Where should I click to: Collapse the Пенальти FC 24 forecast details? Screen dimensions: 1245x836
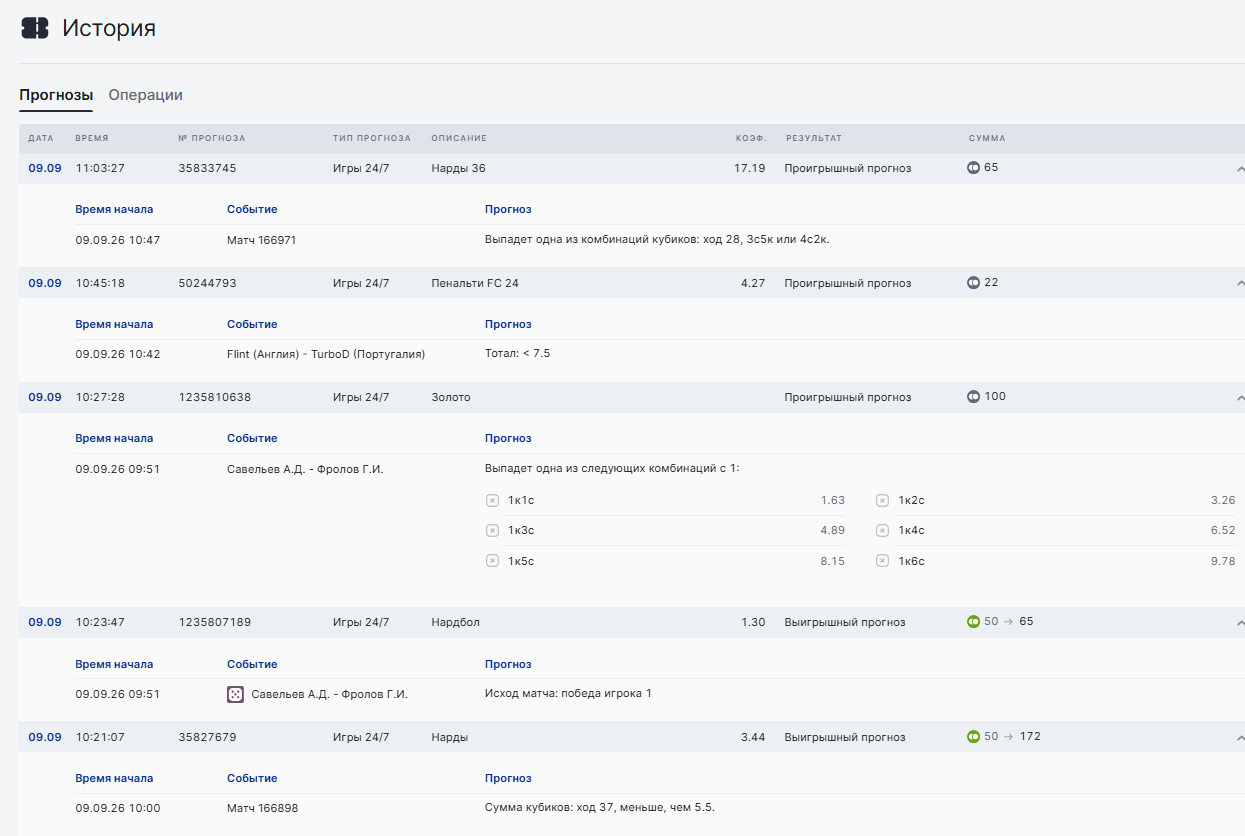coord(1240,284)
